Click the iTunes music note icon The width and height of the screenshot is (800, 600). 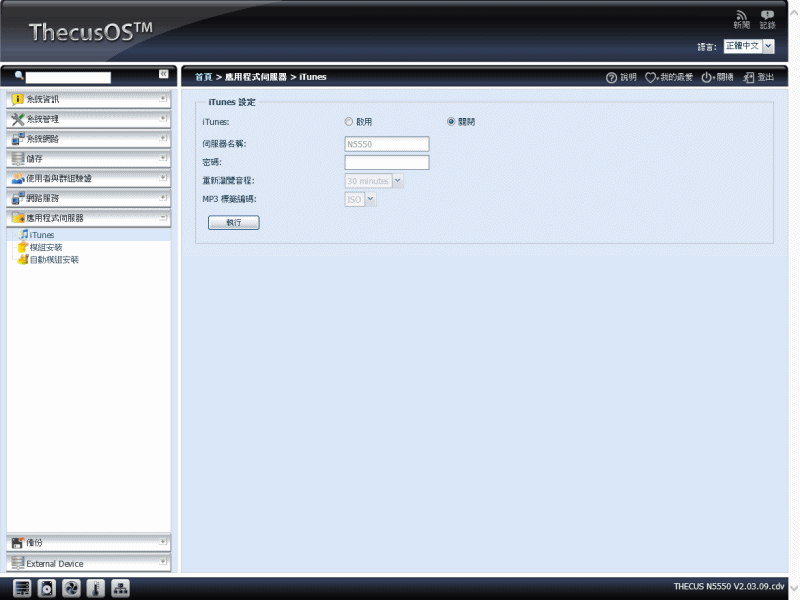[23, 234]
